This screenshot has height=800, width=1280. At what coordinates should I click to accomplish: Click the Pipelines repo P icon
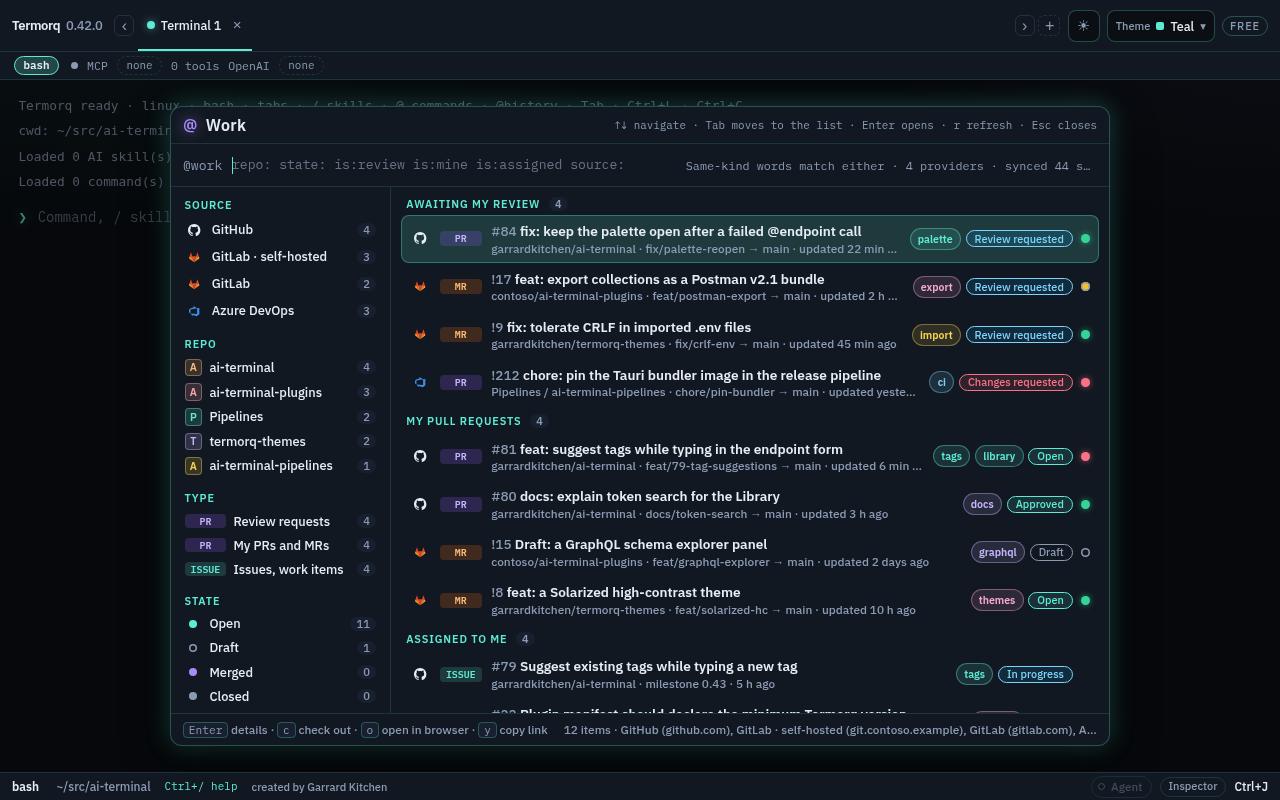click(x=193, y=417)
